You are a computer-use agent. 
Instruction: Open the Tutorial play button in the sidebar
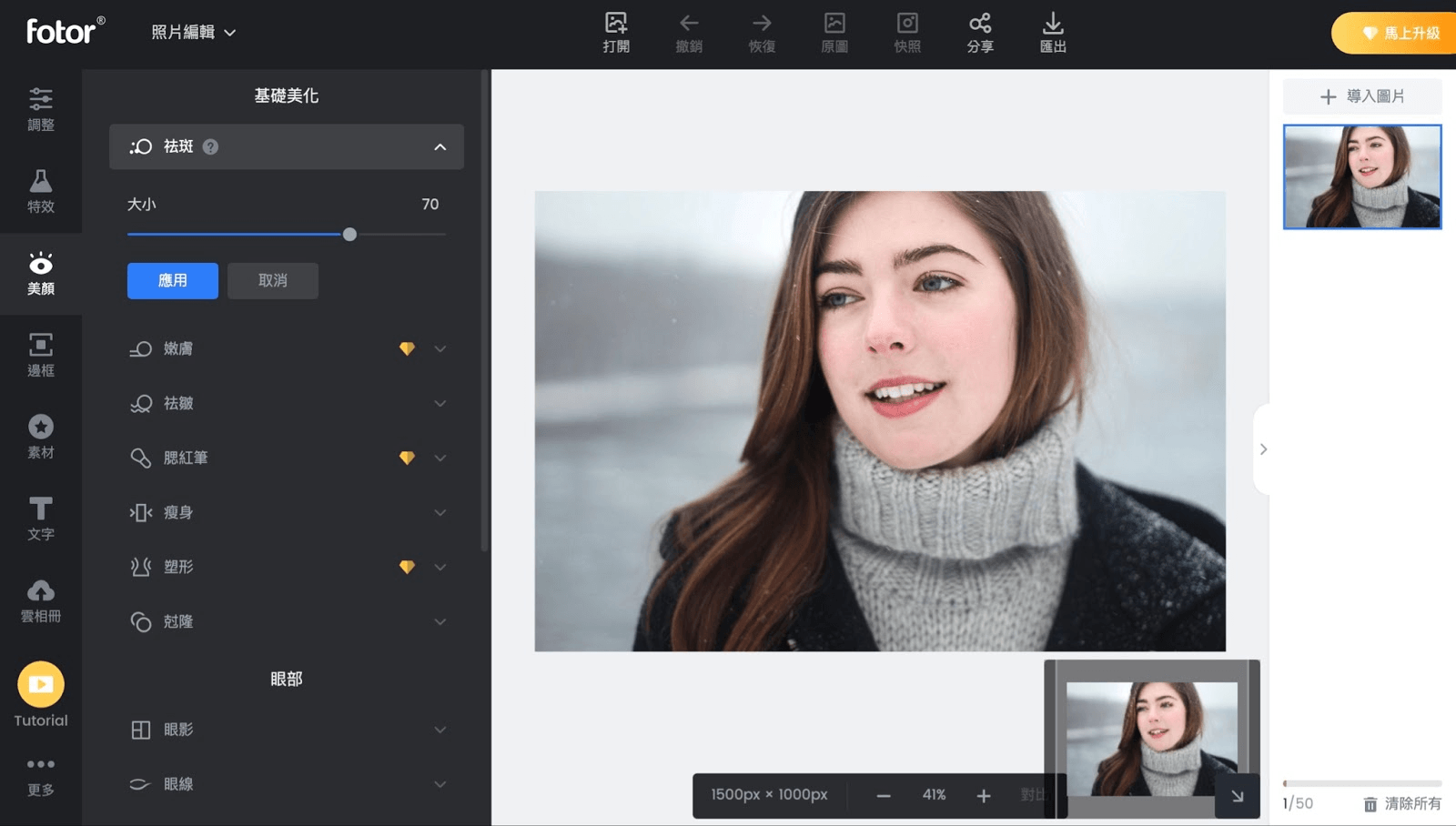[x=40, y=684]
